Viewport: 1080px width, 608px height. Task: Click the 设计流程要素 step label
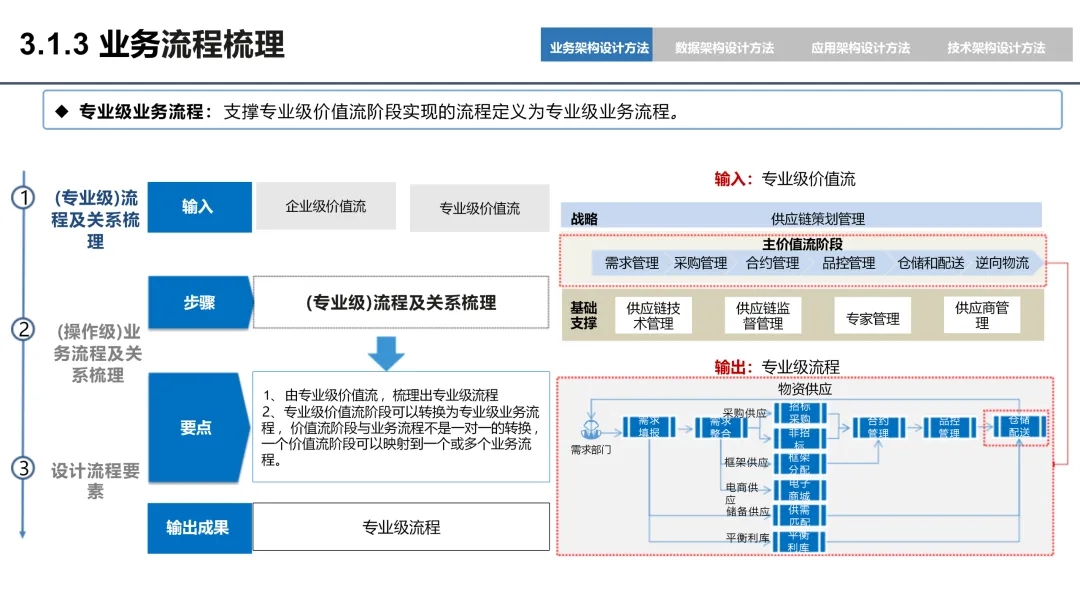(95, 481)
